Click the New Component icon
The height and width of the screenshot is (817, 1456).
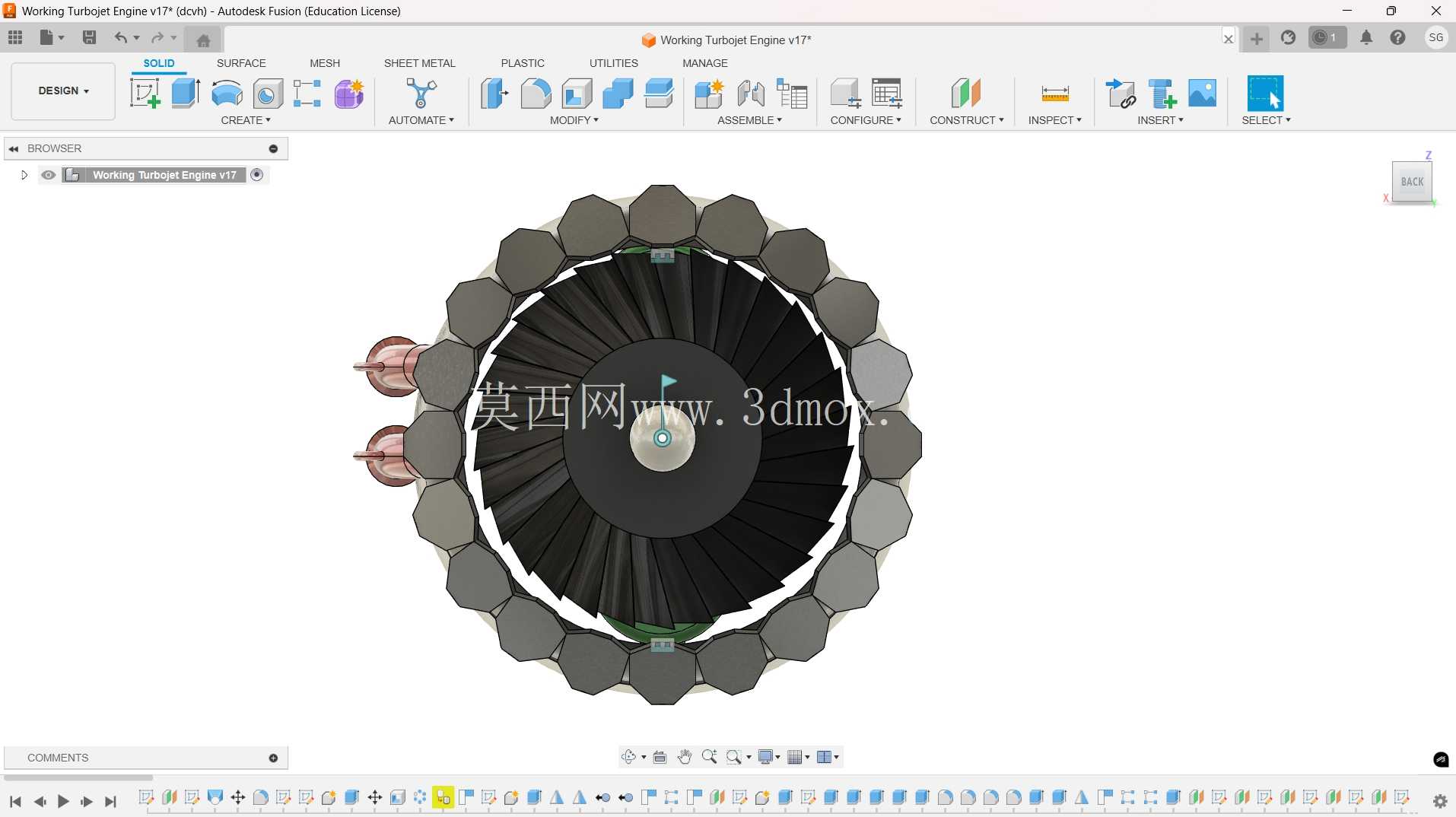[709, 94]
